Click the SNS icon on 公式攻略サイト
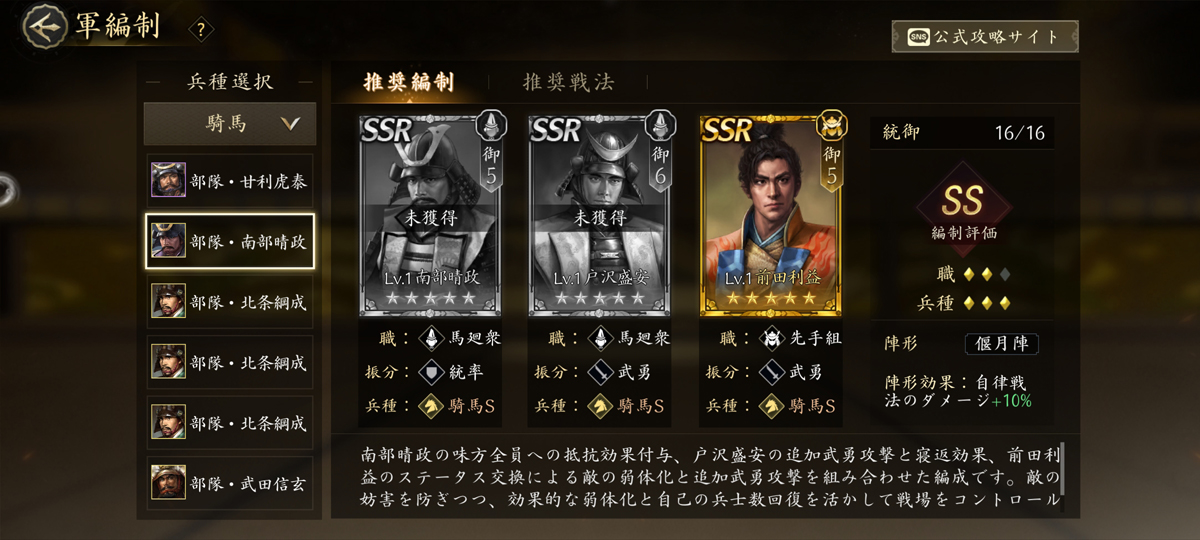Screen dimensions: 1200x540 pyautogui.click(x=917, y=36)
